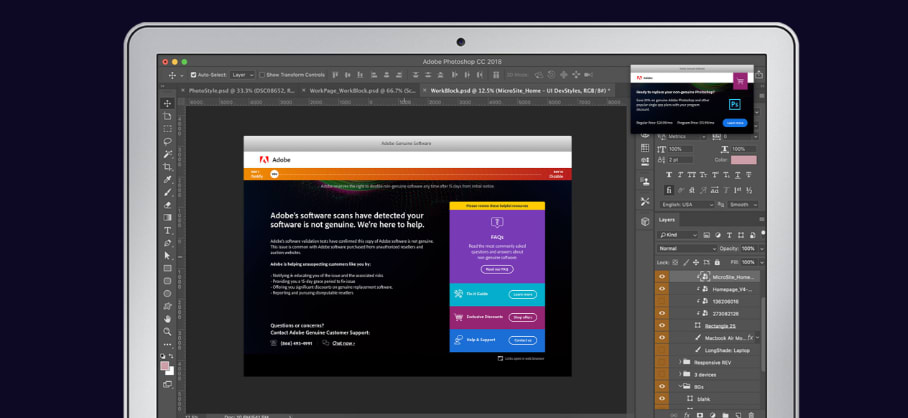Image resolution: width=908 pixels, height=418 pixels.
Task: Select the Path Selection arrow tool
Action: click(167, 255)
